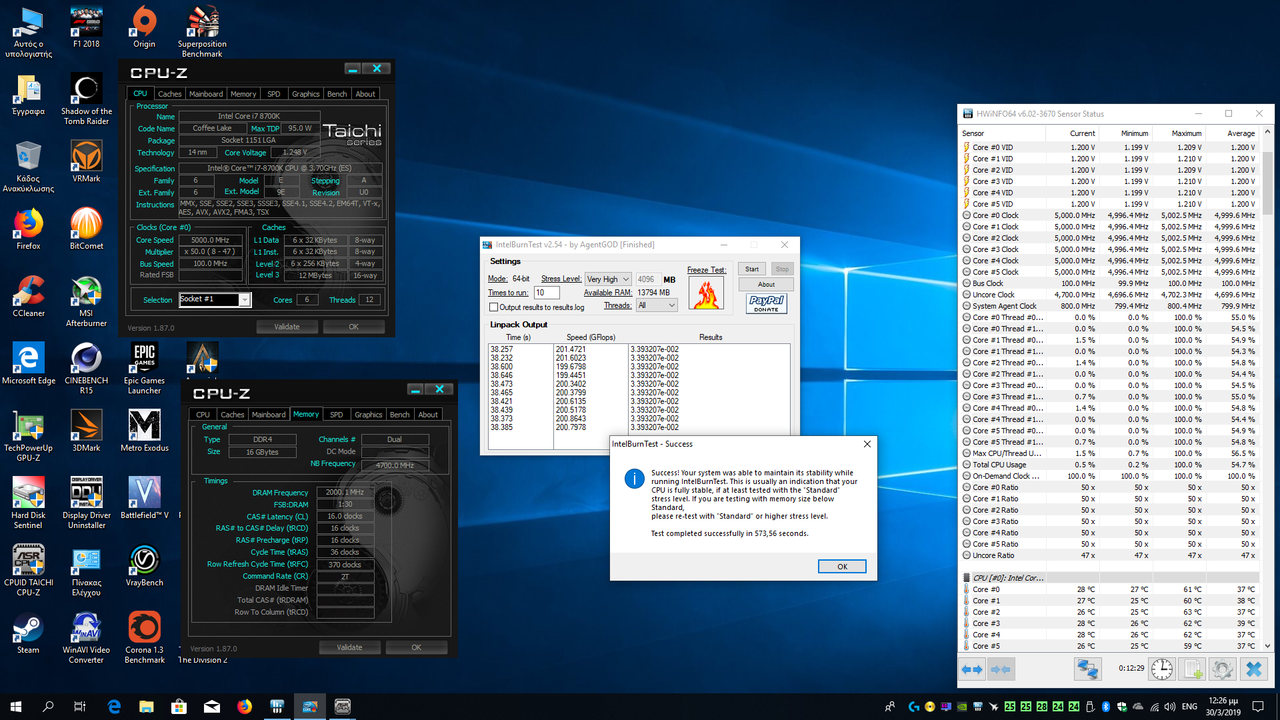
Task: Click Validate in the top CPU-Z window
Action: [x=287, y=326]
